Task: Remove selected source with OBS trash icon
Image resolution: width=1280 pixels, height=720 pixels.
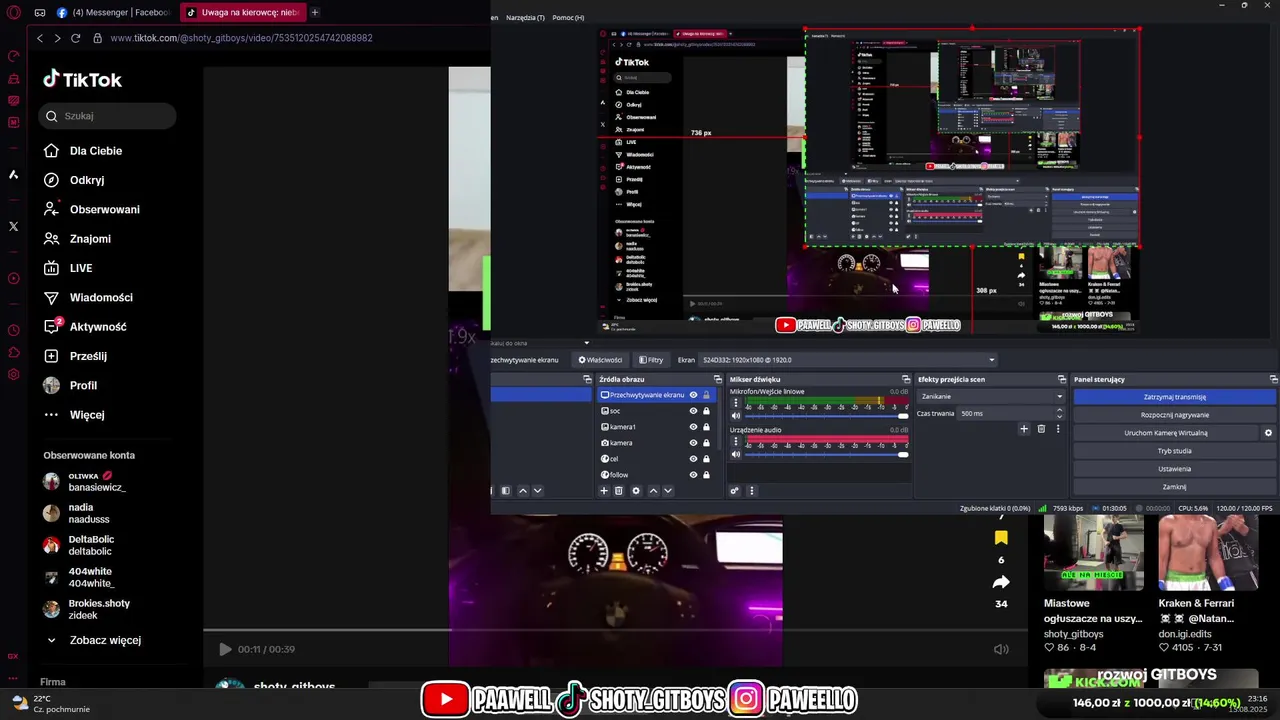Action: pos(619,491)
